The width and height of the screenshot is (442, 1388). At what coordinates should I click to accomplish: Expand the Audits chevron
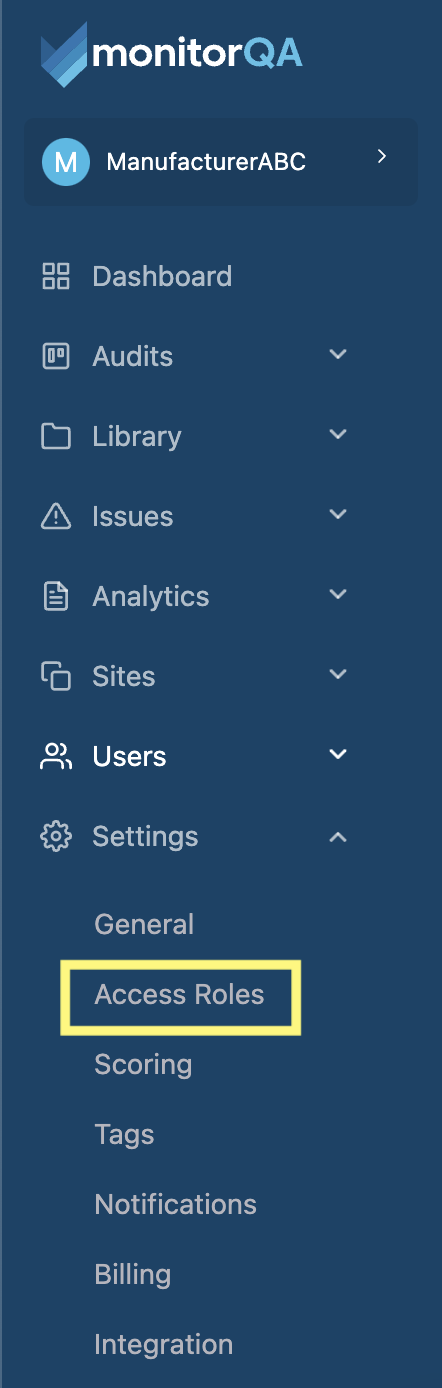[338, 355]
